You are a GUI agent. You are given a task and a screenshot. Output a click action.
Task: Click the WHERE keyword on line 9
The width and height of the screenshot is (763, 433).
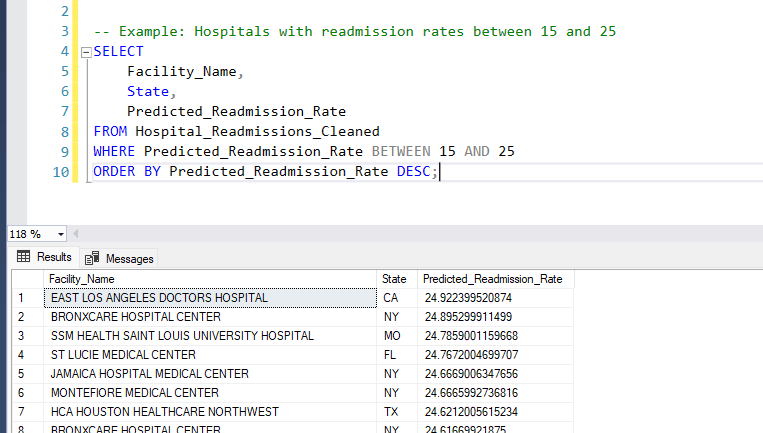coord(114,151)
